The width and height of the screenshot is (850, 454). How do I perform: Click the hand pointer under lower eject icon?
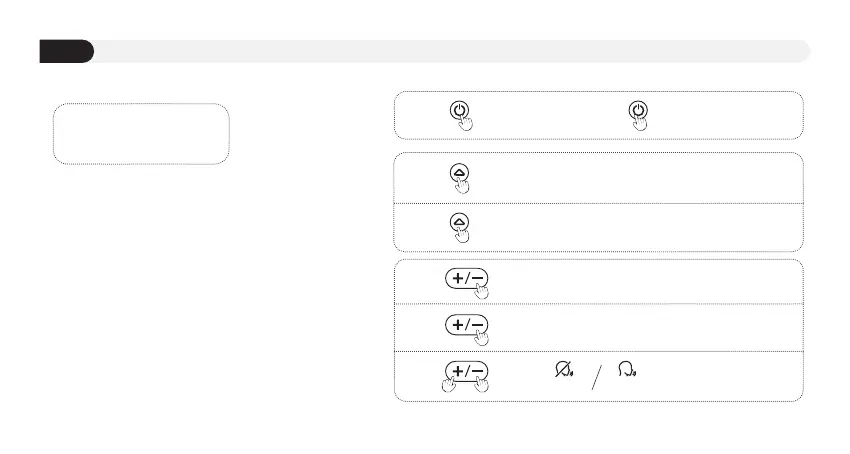465,233
